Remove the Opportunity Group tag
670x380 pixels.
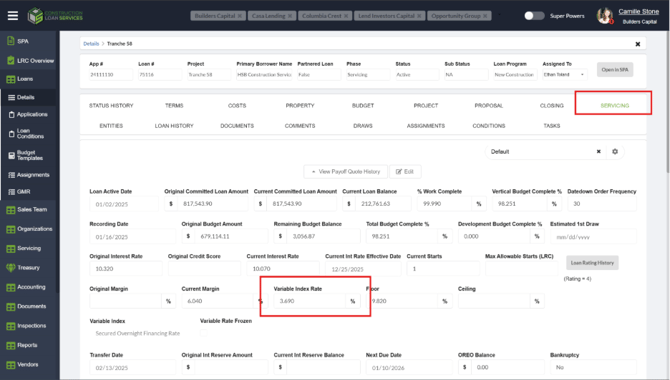[485, 16]
